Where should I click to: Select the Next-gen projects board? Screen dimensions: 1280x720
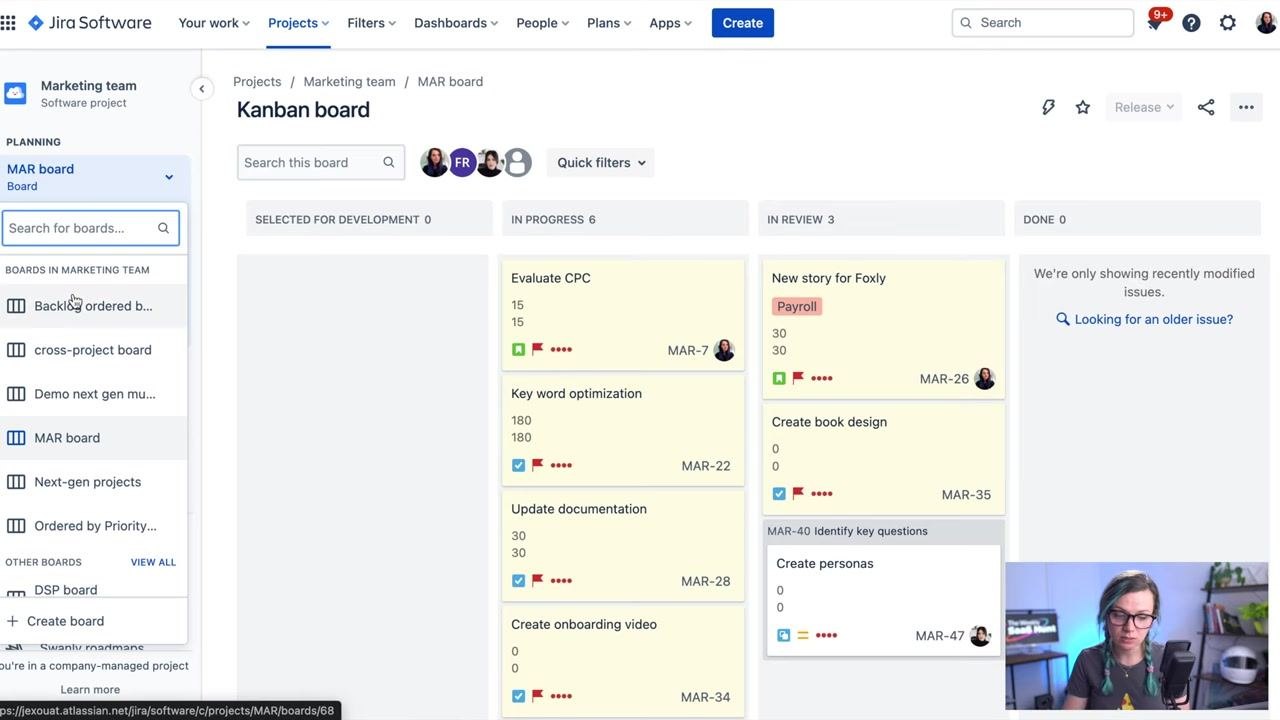(x=93, y=482)
